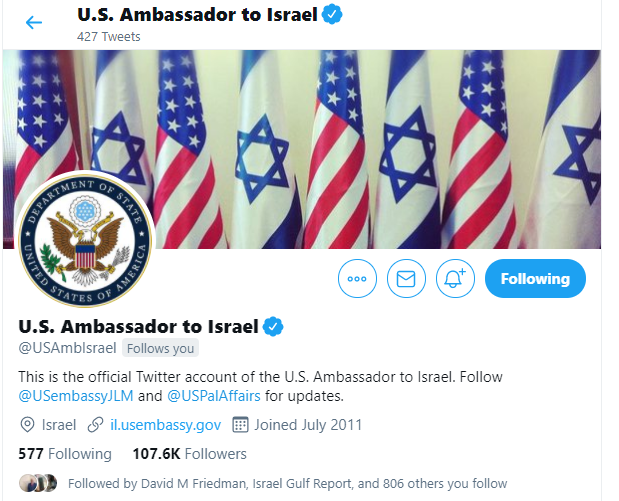Image resolution: width=619 pixels, height=501 pixels.
Task: Open the three-dot more options menu
Action: point(357,279)
